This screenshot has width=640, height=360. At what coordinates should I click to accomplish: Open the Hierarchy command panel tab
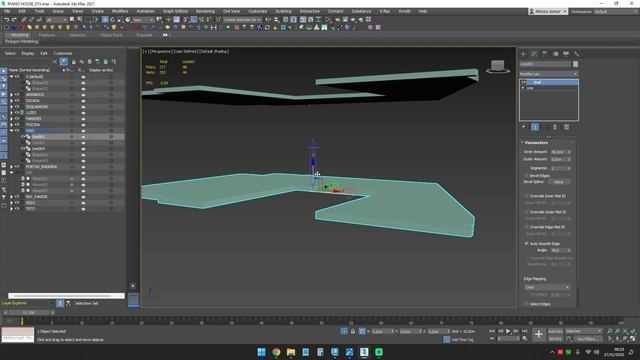[x=544, y=54]
